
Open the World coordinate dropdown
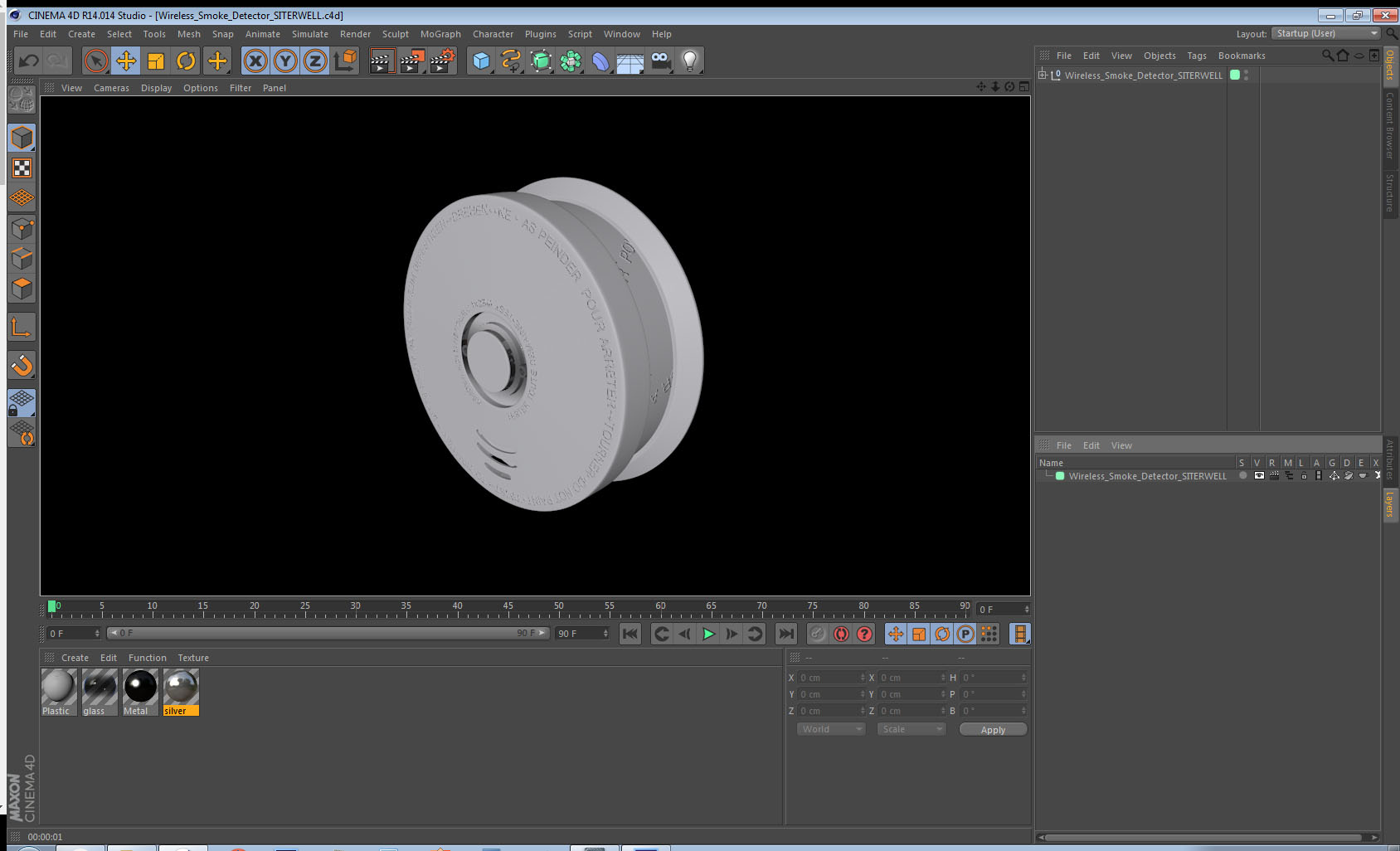831,729
